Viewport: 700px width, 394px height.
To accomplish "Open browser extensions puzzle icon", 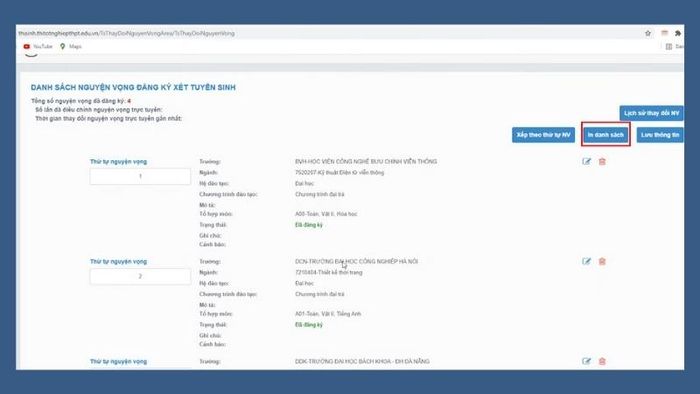I will [678, 33].
